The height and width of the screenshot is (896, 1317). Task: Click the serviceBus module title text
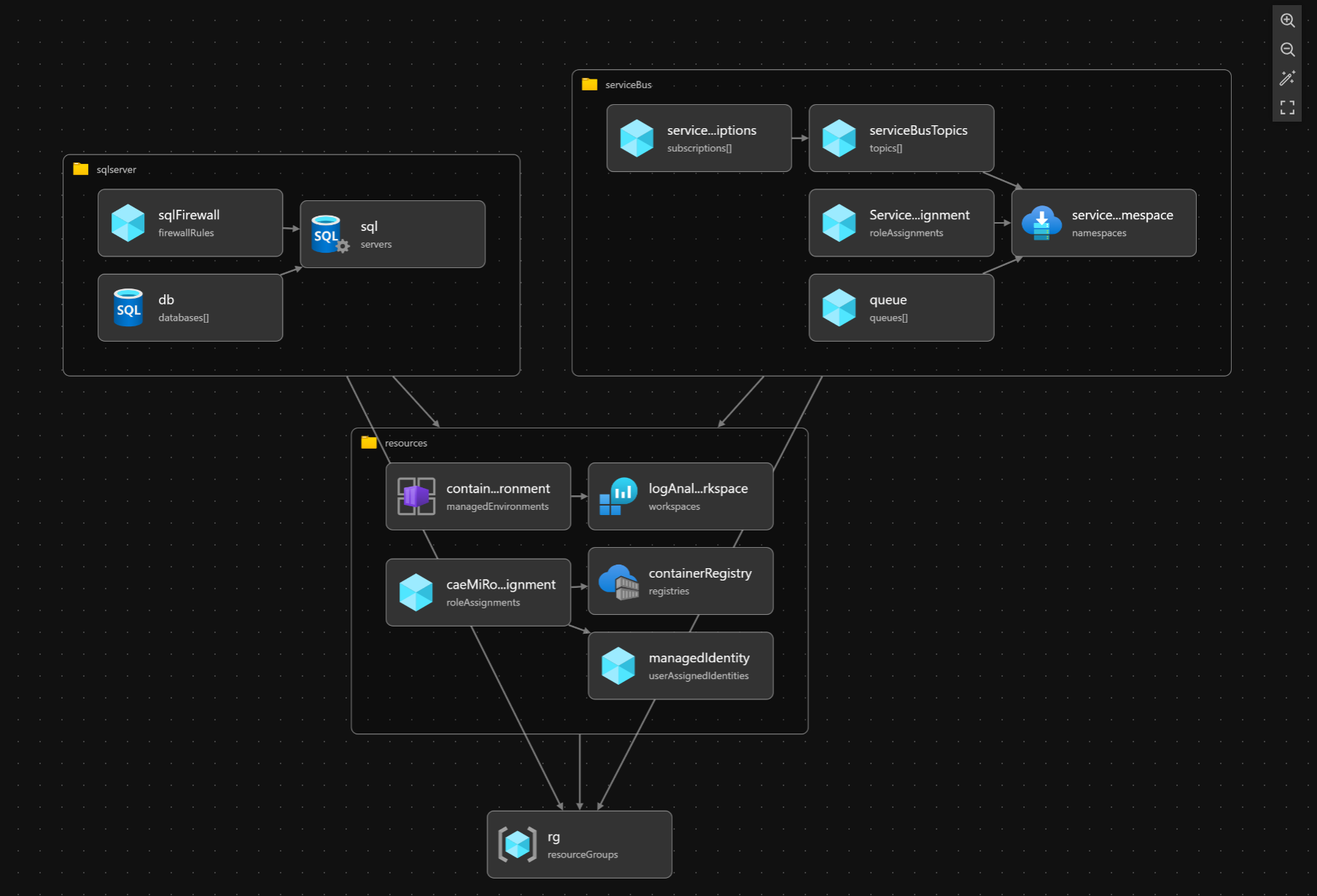(x=628, y=85)
